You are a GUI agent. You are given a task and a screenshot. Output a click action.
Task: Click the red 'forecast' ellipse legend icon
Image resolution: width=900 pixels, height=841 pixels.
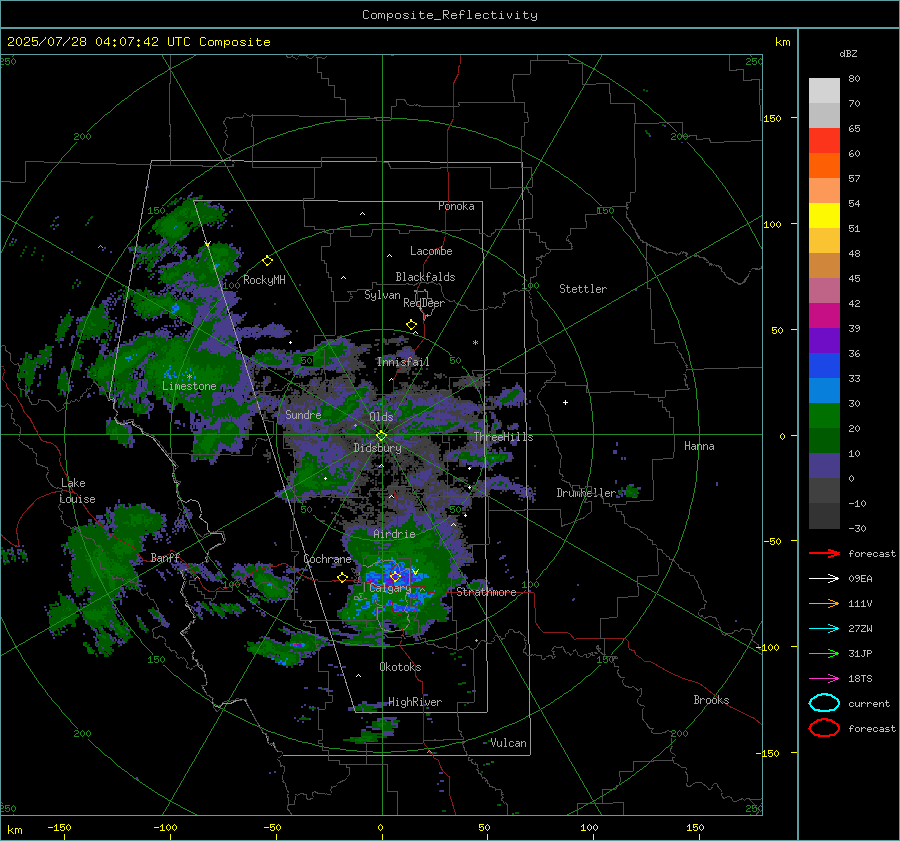coord(824,728)
